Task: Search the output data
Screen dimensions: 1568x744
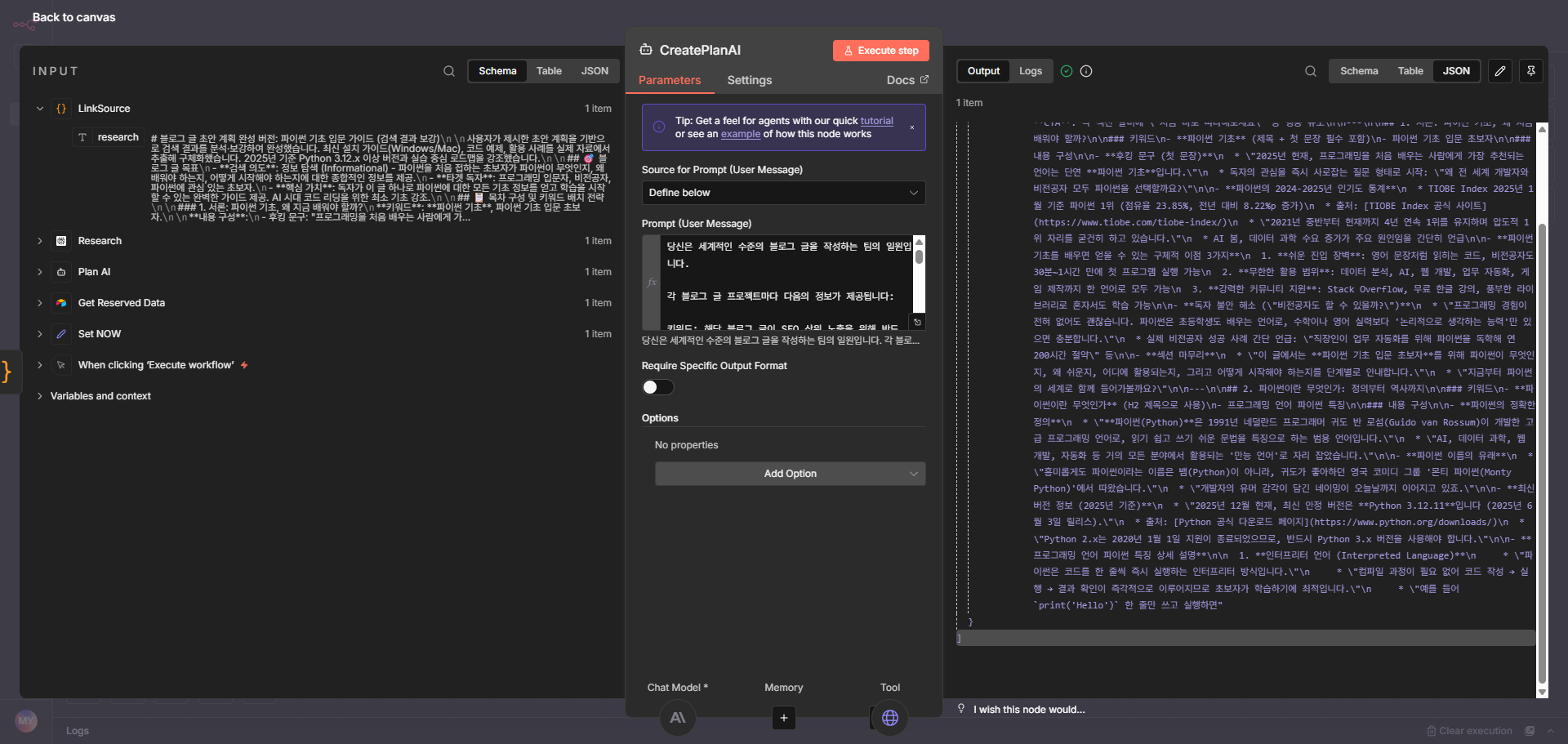Action: click(x=1311, y=71)
